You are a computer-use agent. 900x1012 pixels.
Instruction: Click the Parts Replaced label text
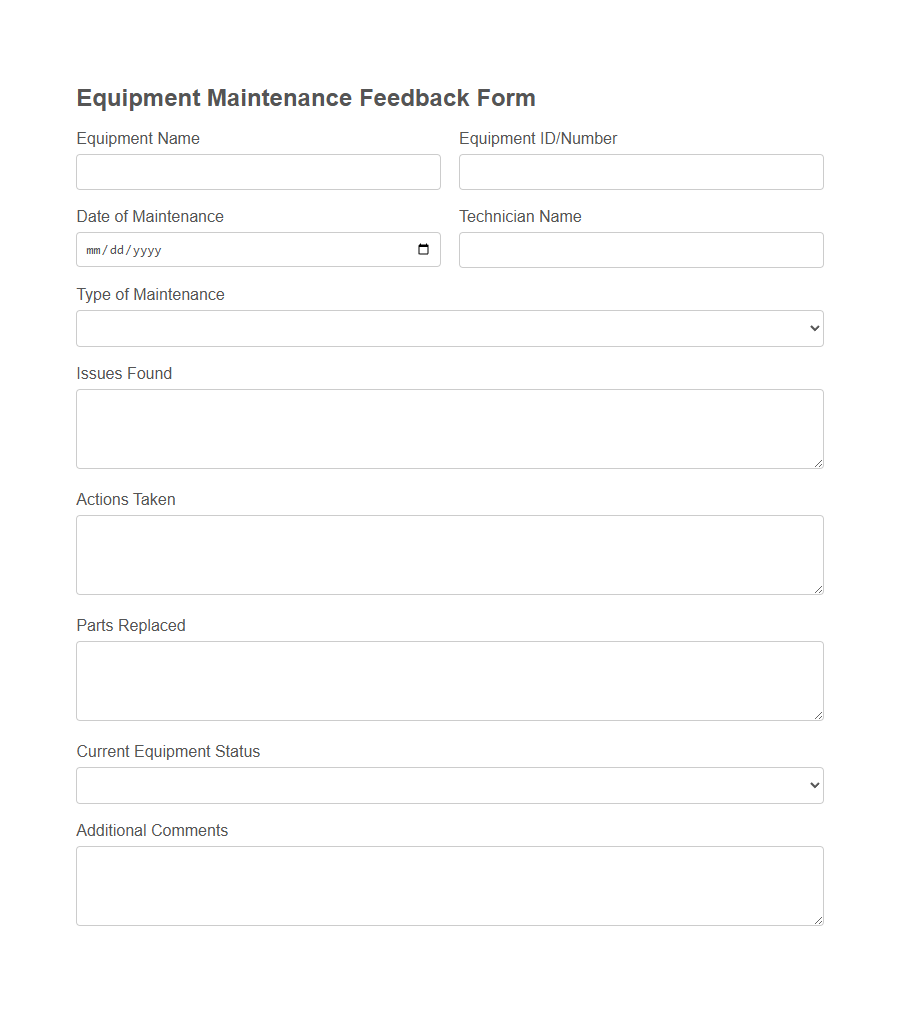coord(131,625)
